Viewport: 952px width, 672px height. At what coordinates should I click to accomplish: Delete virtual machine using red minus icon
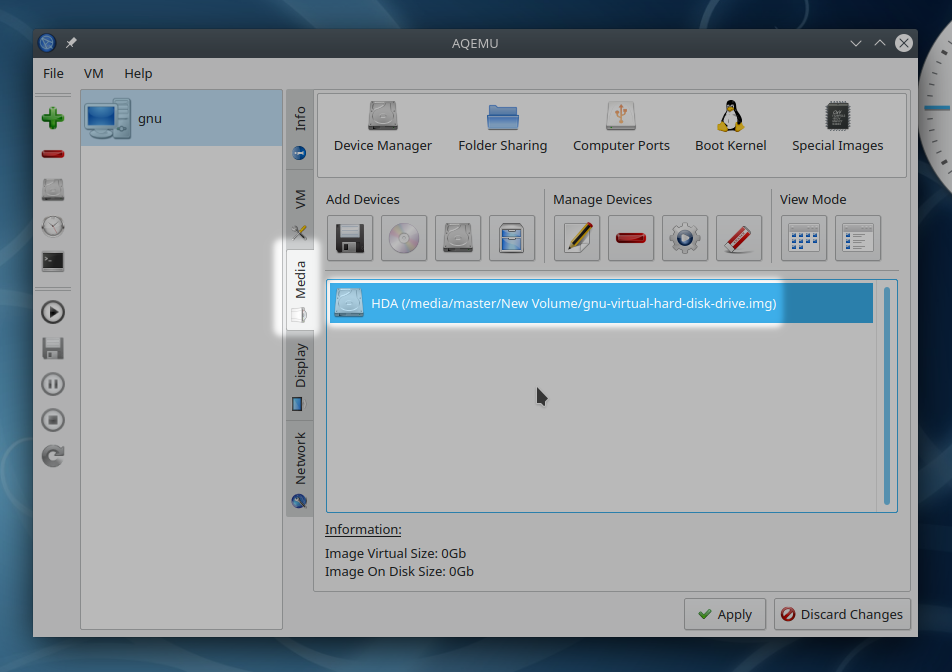tap(53, 154)
